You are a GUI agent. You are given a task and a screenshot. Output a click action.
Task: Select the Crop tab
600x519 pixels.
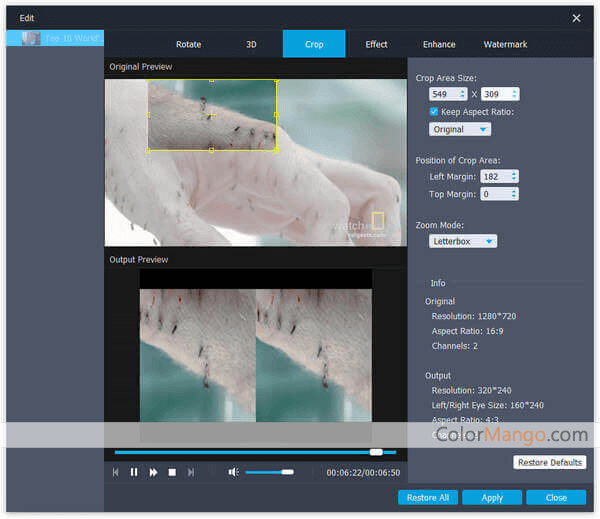click(314, 44)
